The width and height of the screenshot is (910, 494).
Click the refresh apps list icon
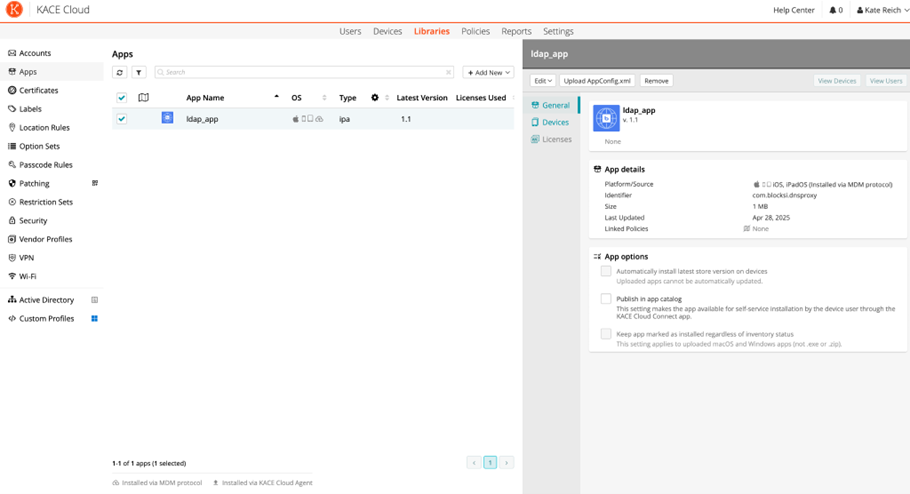(120, 73)
